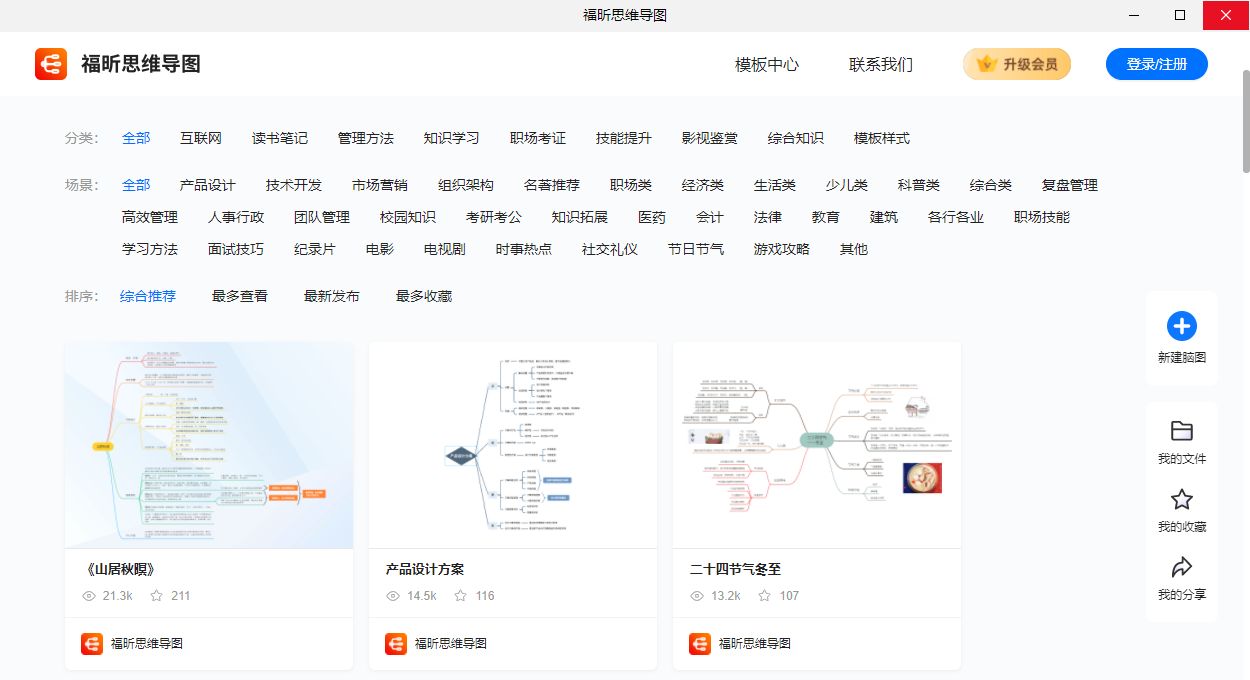
Task: Open 我的分享 share icon in the sidebar
Action: pyautogui.click(x=1182, y=566)
